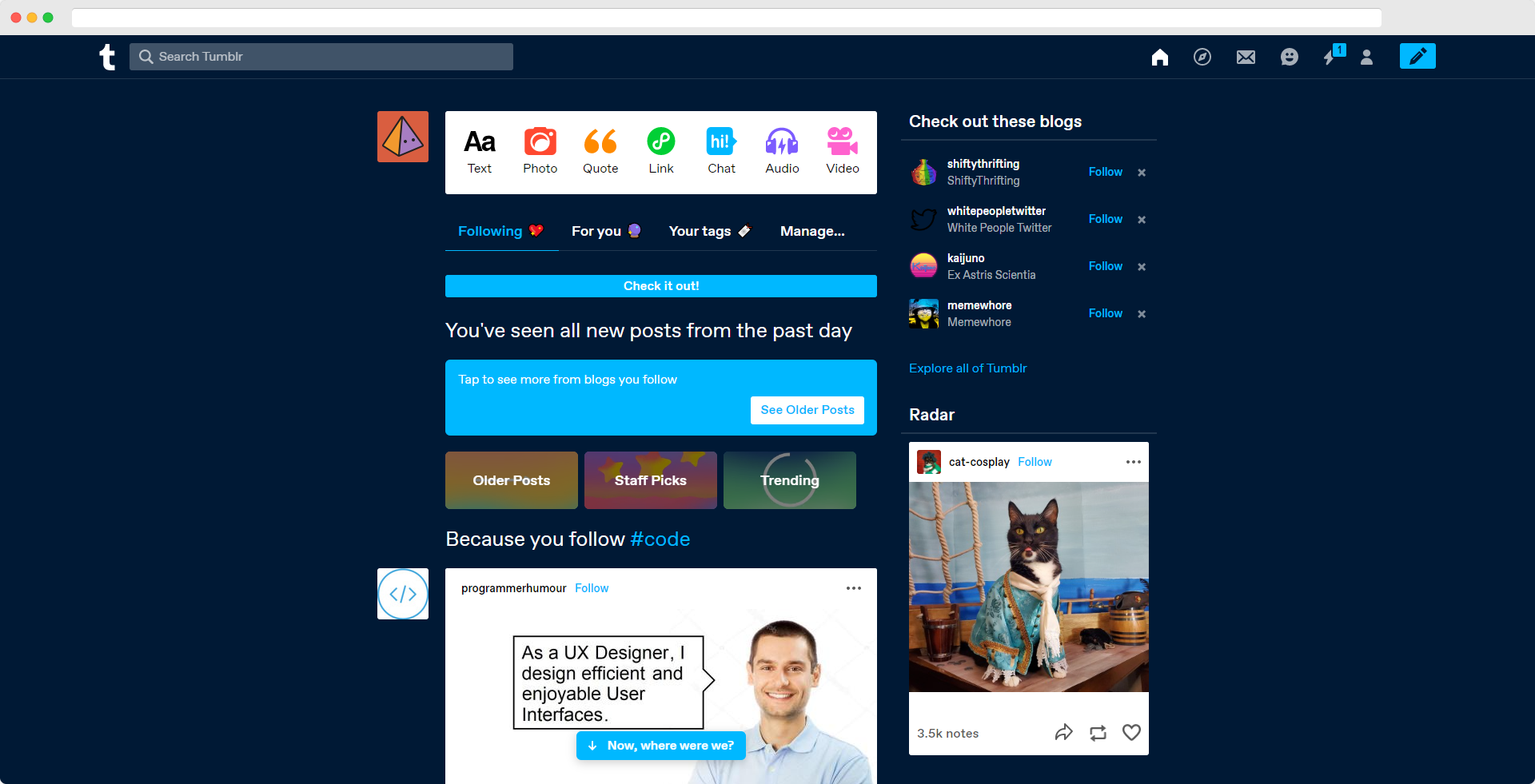
Task: Click your orange pyramid blog avatar
Action: click(403, 137)
